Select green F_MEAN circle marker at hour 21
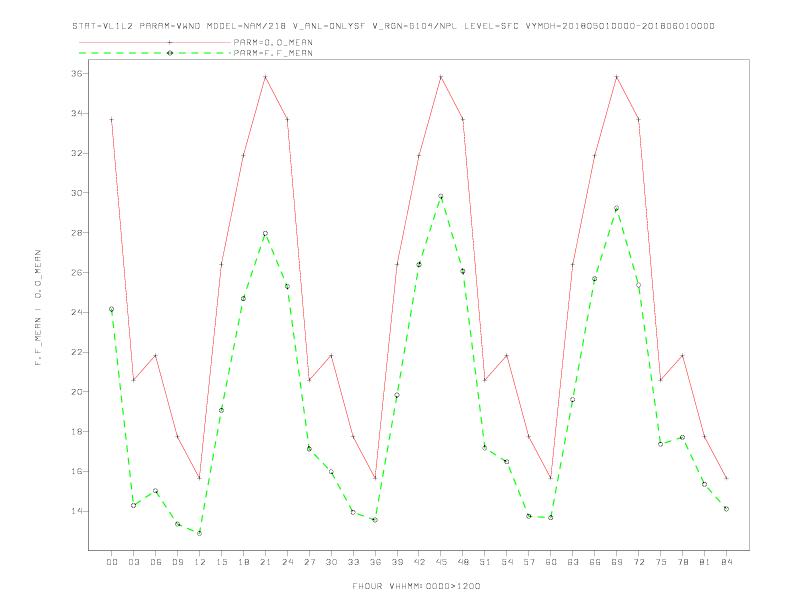Image resolution: width=792 pixels, height=612 pixels. [x=265, y=233]
